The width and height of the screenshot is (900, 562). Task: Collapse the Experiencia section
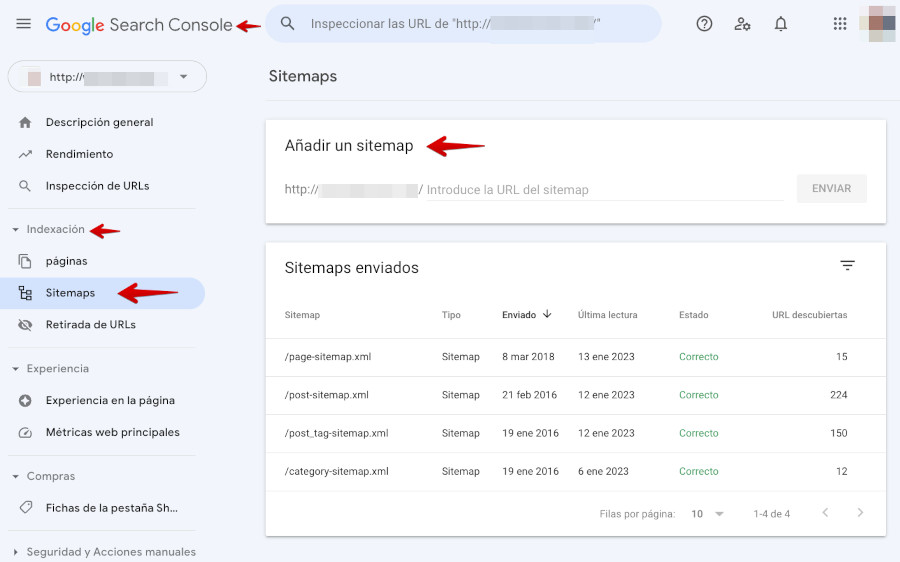(15, 369)
